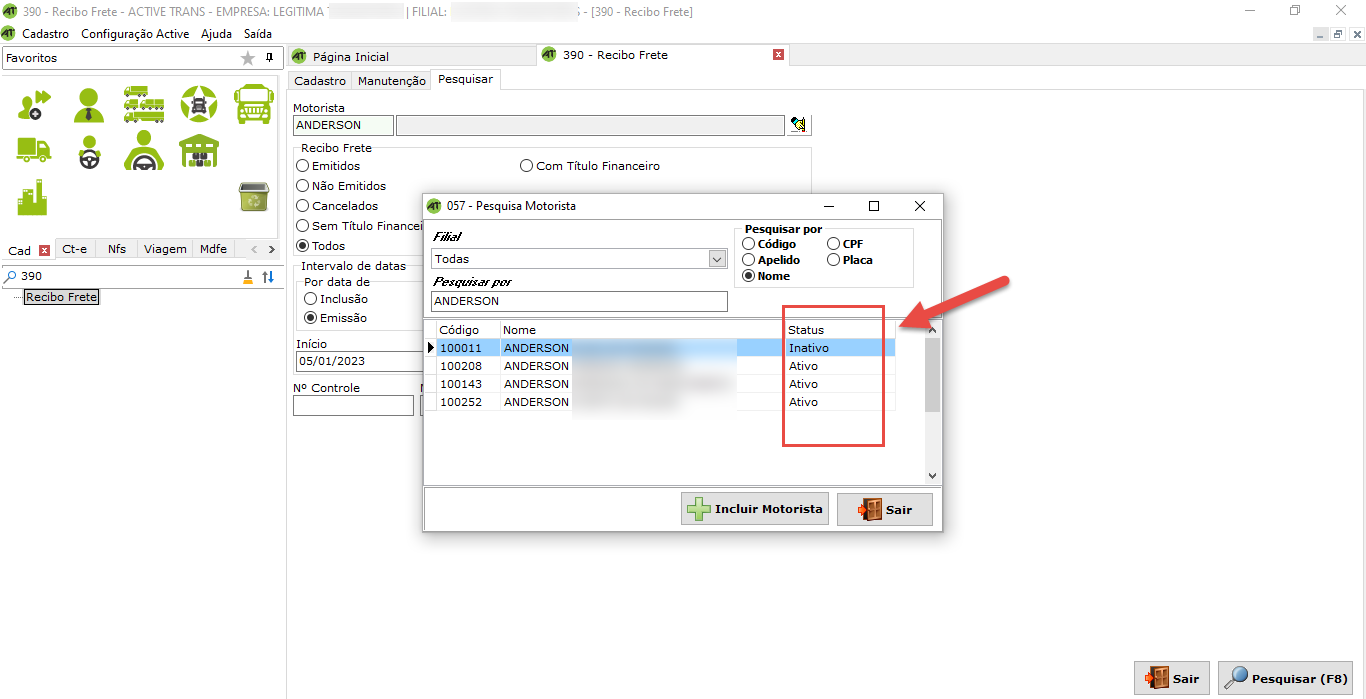Close the Pesquisa Motorista dialog
This screenshot has width=1366, height=699.
(920, 206)
